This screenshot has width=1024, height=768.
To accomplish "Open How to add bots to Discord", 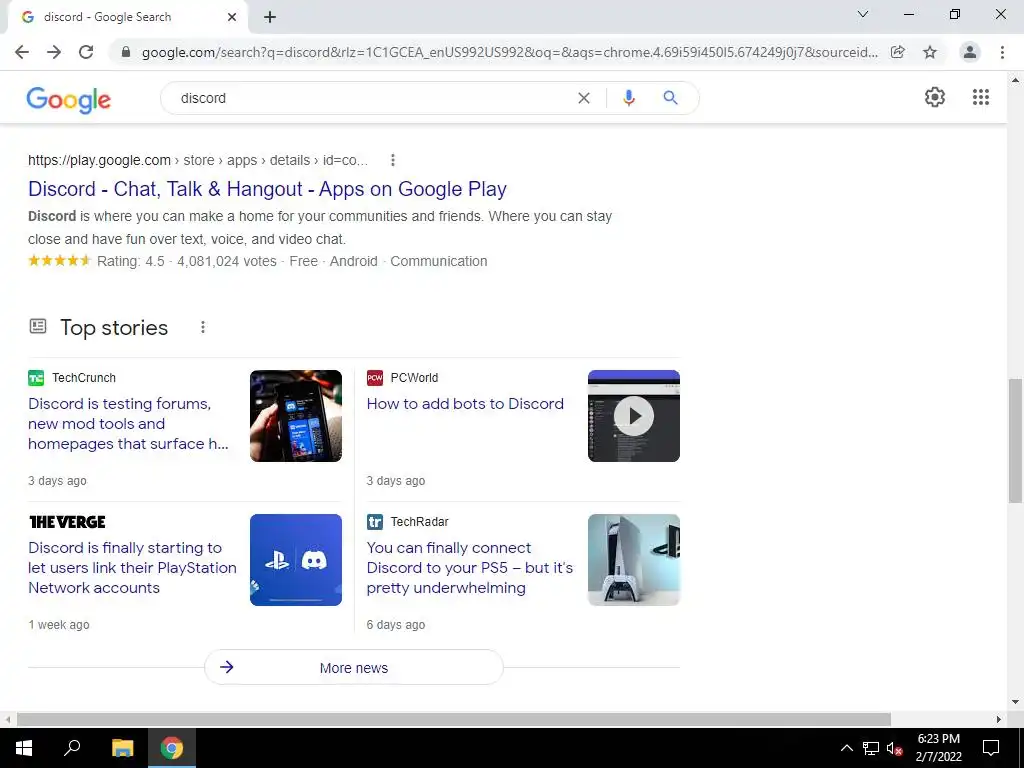I will coord(465,404).
